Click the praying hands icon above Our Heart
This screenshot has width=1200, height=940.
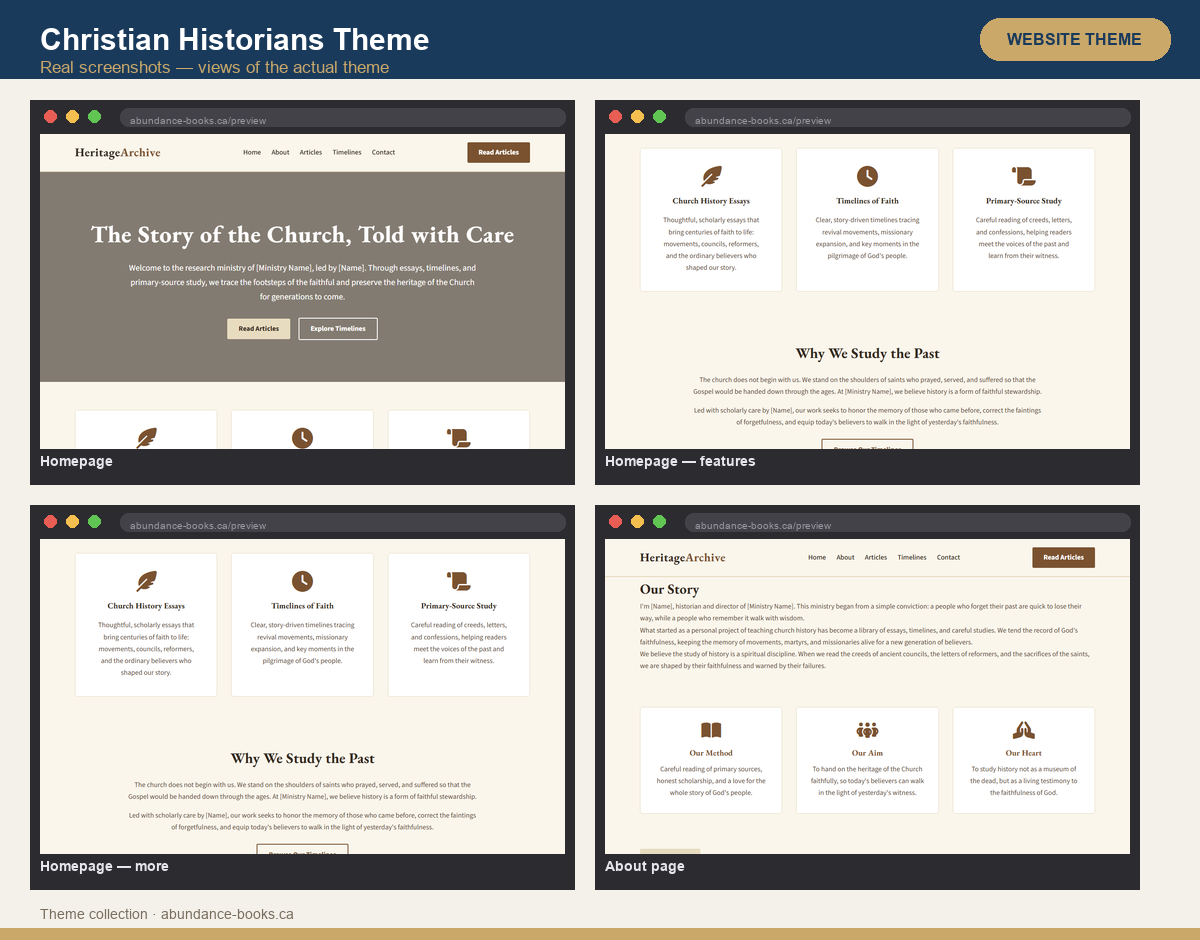[x=1023, y=730]
